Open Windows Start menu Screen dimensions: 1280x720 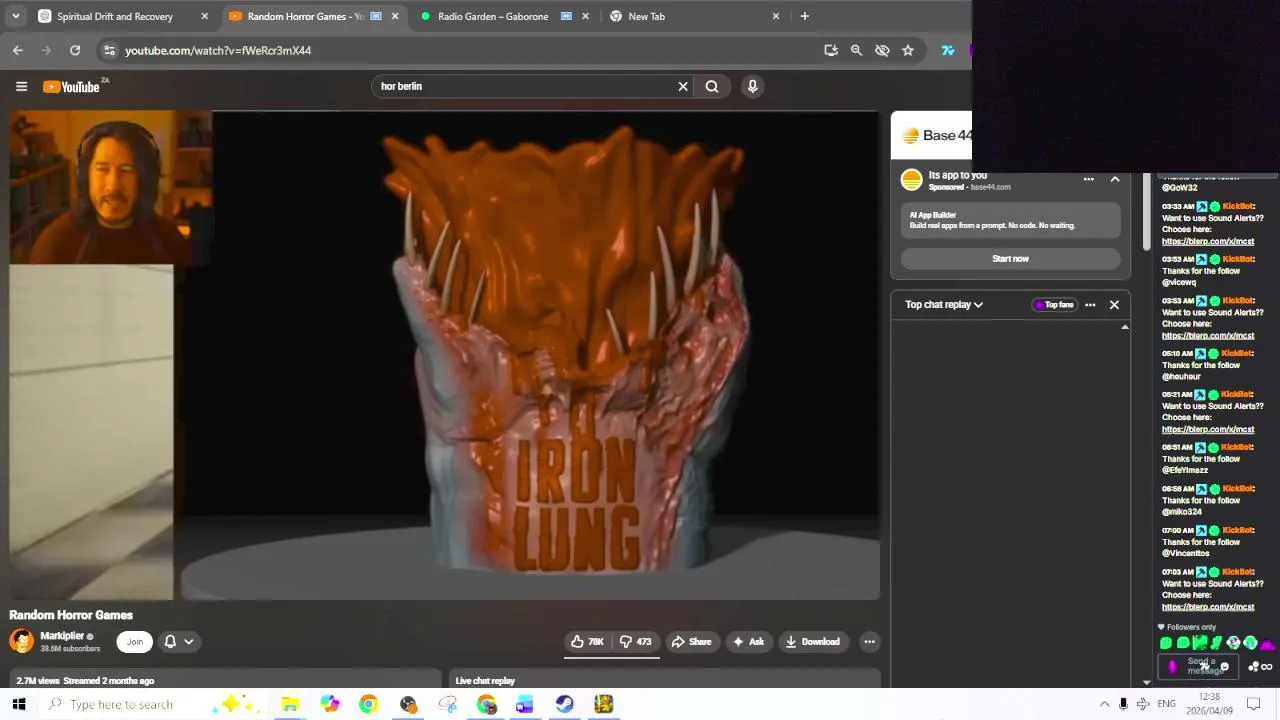[x=18, y=704]
